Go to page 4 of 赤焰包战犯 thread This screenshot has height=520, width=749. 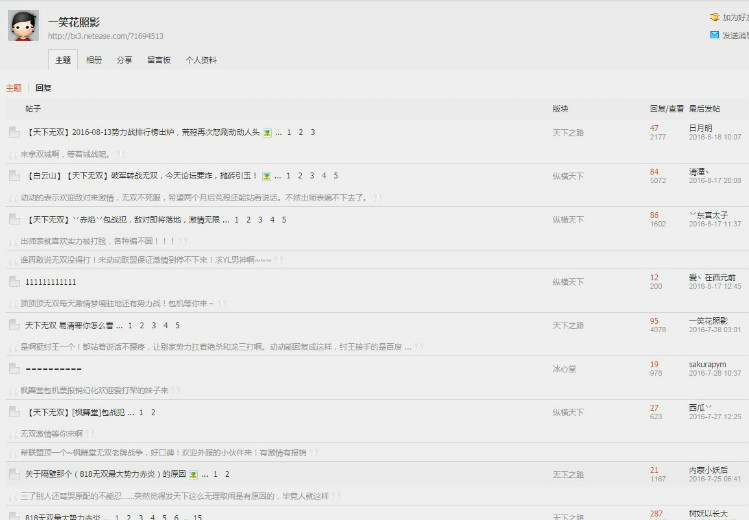pos(272,220)
